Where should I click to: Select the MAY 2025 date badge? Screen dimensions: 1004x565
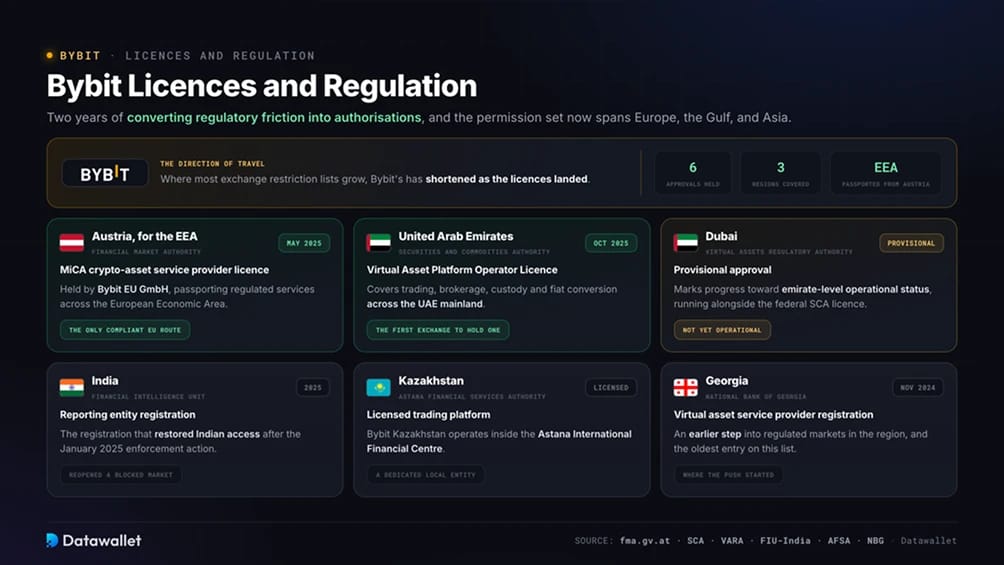pos(304,243)
